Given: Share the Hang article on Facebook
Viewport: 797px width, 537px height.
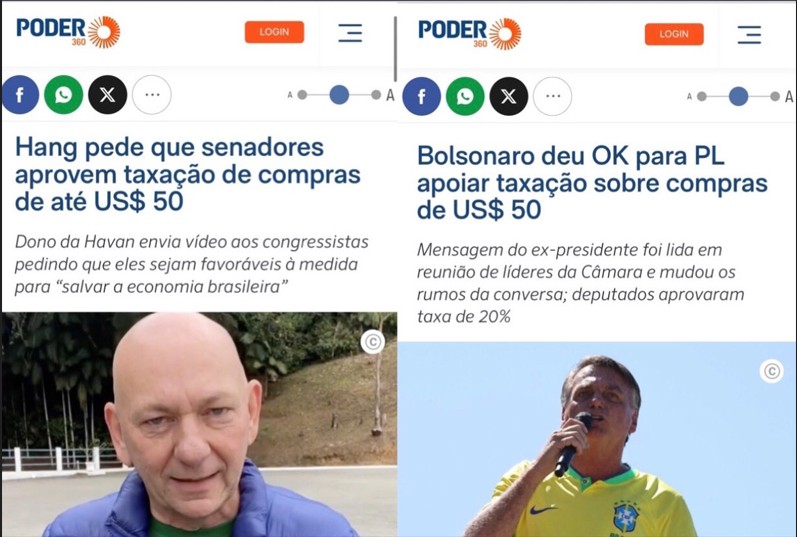Looking at the screenshot, I should click(x=20, y=95).
